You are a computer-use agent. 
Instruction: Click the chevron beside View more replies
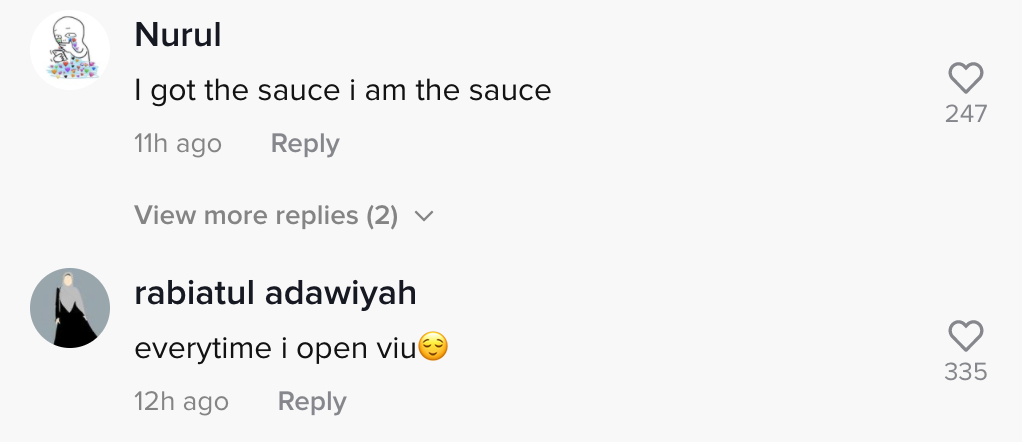423,216
